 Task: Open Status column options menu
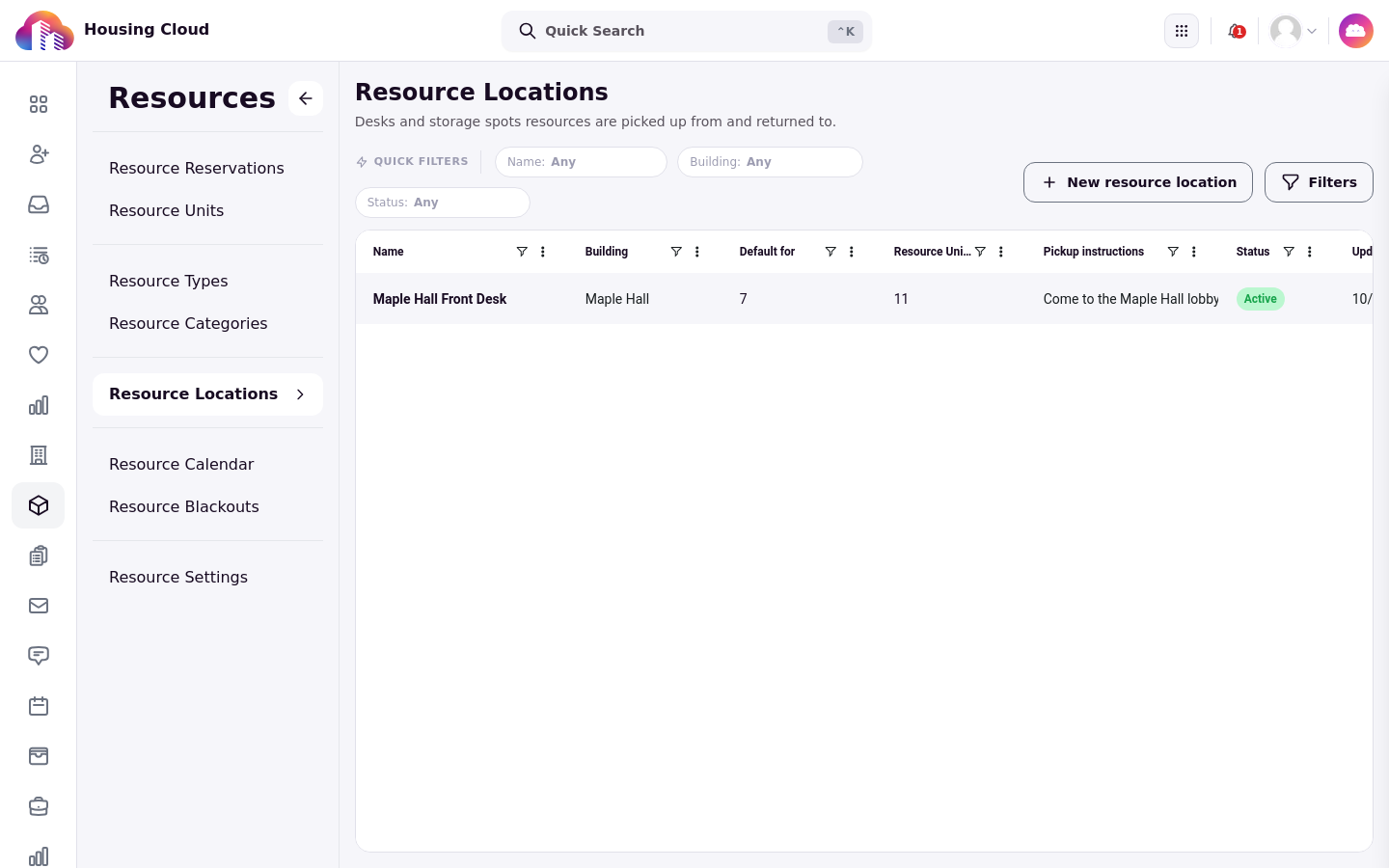[x=1310, y=252]
